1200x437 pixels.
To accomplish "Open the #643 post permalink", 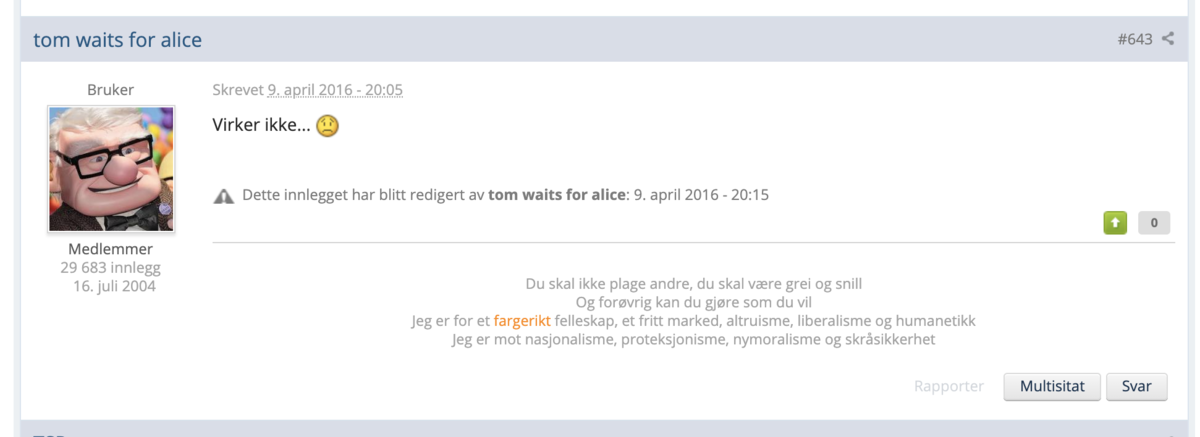I will (x=1135, y=39).
